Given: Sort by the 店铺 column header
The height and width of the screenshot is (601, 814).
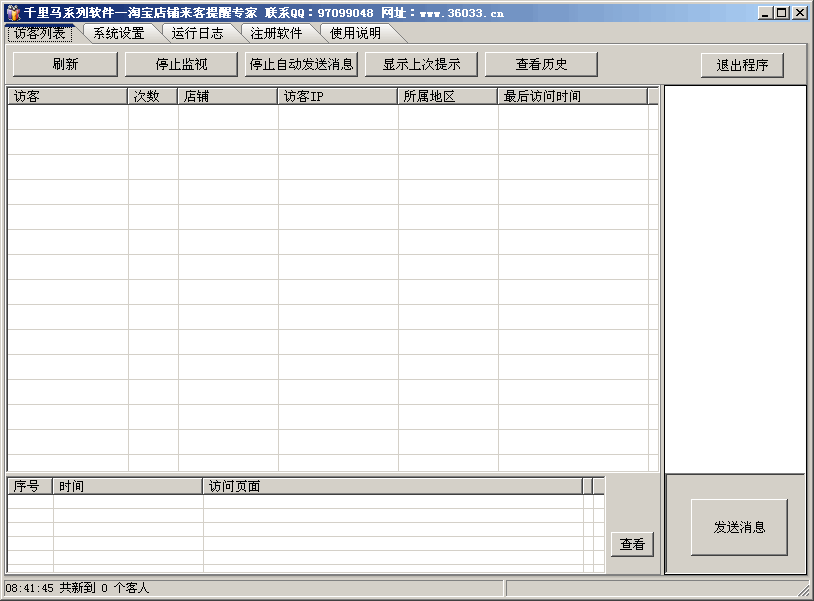Looking at the screenshot, I should coord(228,97).
